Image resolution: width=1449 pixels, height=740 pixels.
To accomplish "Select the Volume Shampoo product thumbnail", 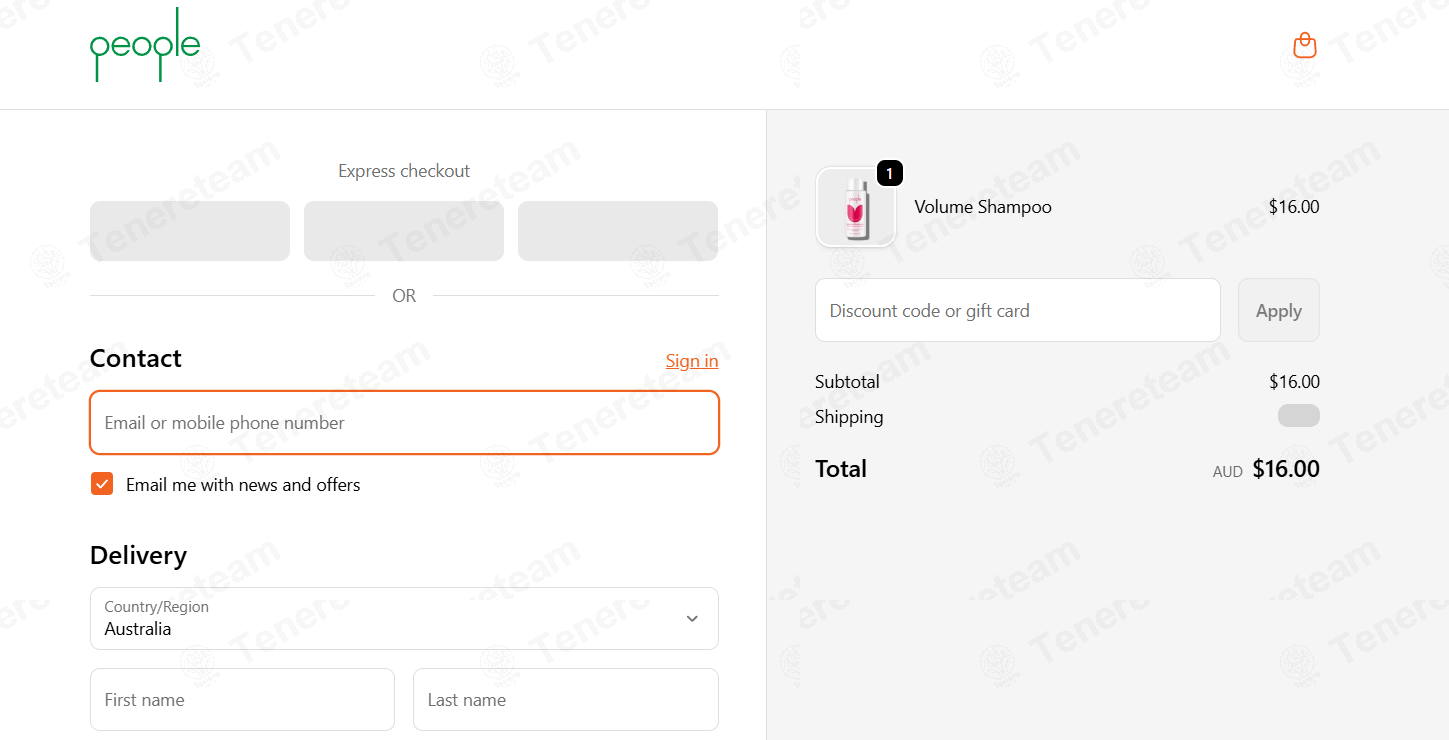I will [x=856, y=207].
